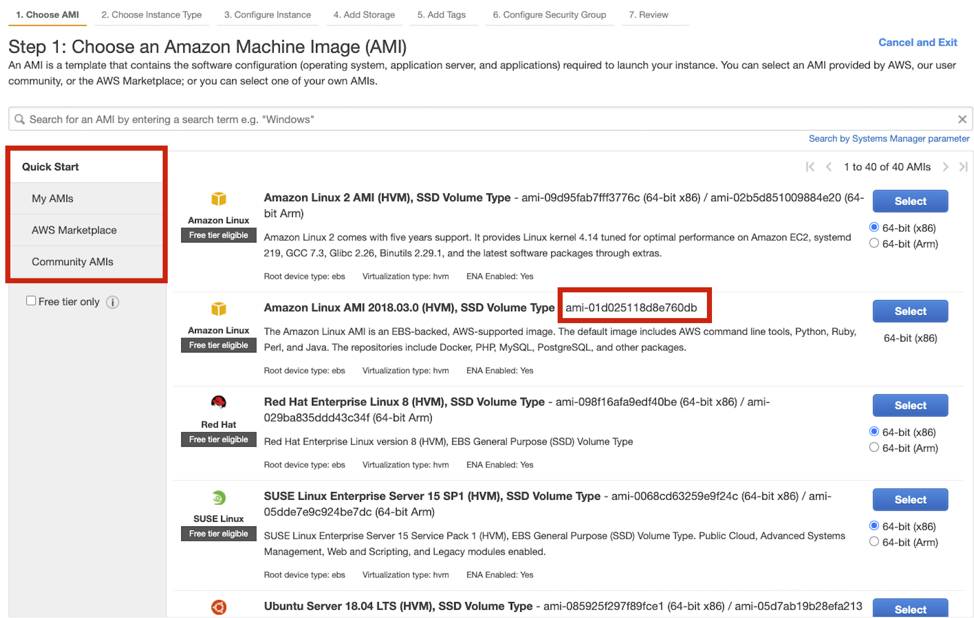Go to last page of AMIs
Image resolution: width=974 pixels, height=618 pixels.
click(963, 166)
